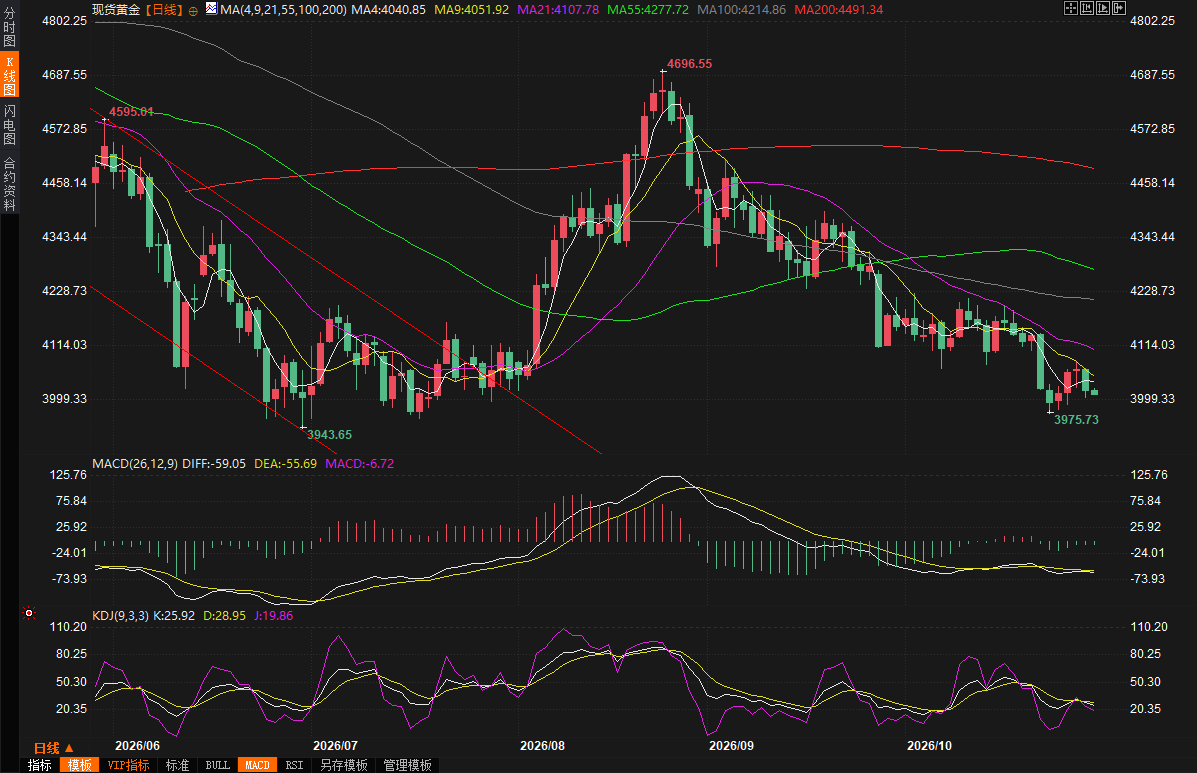Click the panel export arrow icon
Image resolution: width=1197 pixels, height=773 pixels.
click(x=1118, y=8)
